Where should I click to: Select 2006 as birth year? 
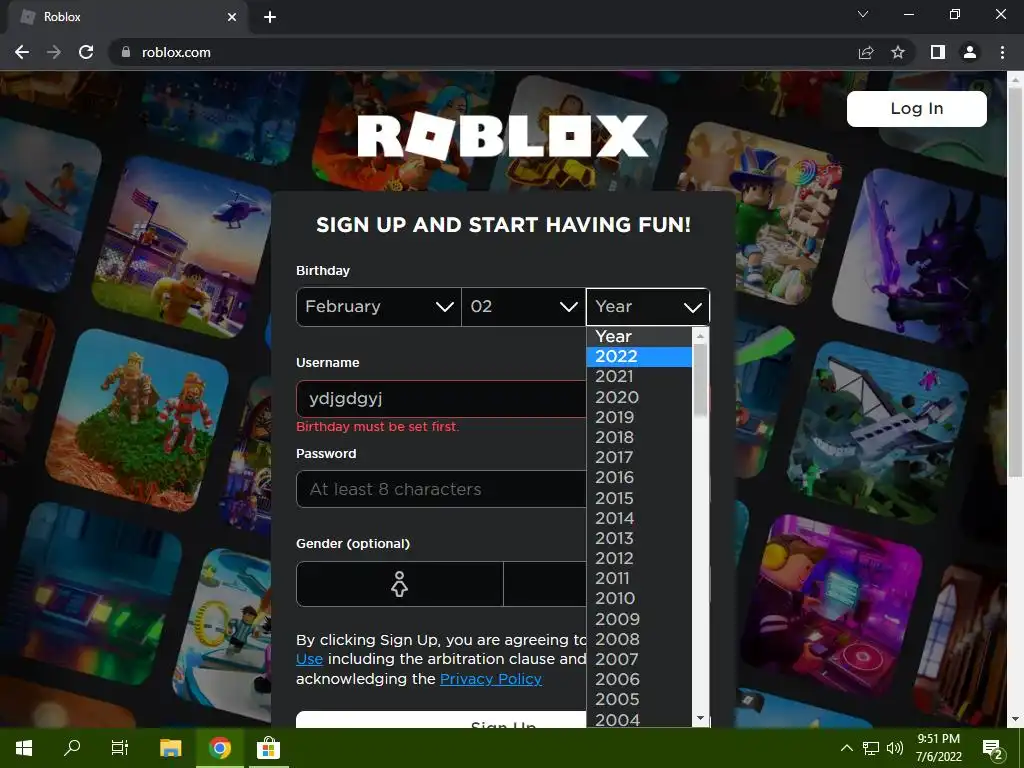pyautogui.click(x=639, y=680)
